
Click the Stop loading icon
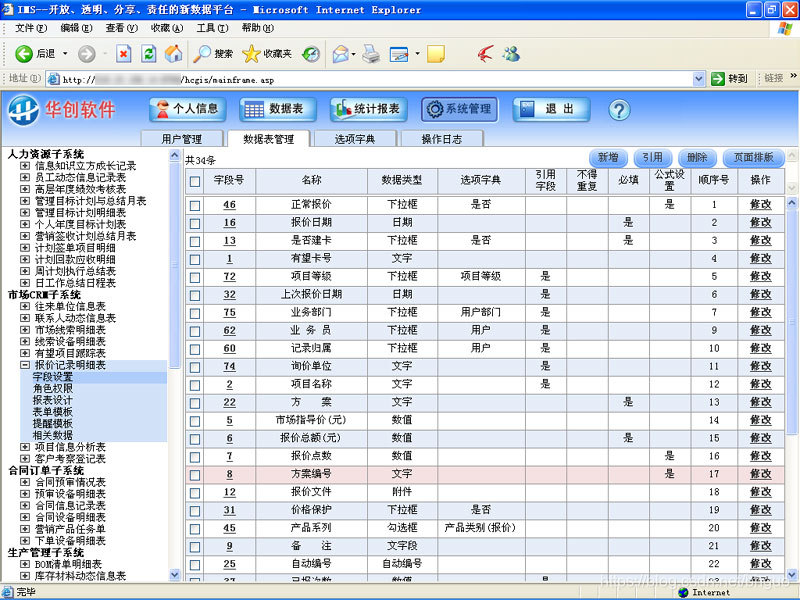[x=123, y=54]
